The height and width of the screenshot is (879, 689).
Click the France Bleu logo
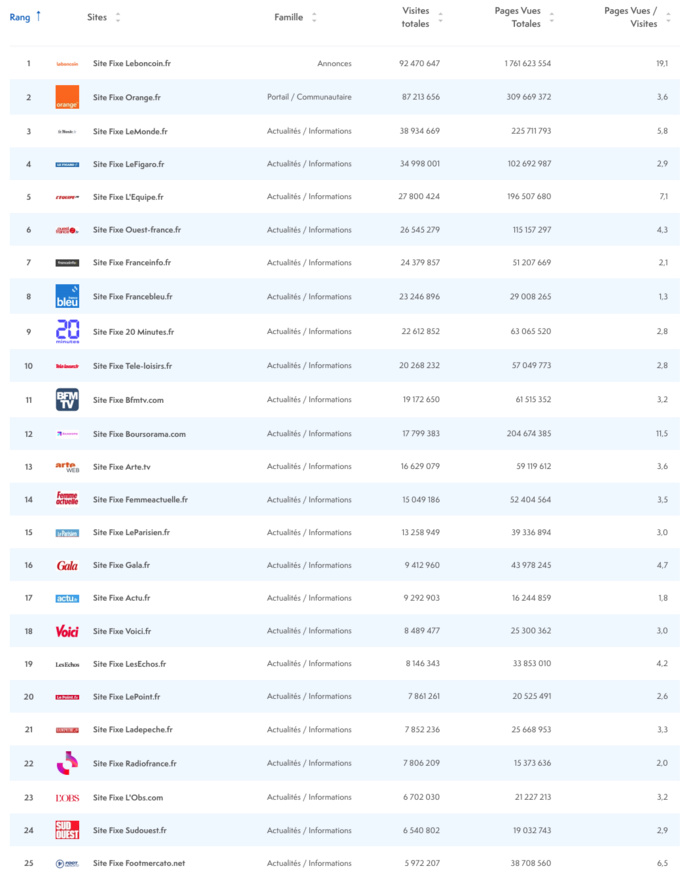click(x=67, y=296)
